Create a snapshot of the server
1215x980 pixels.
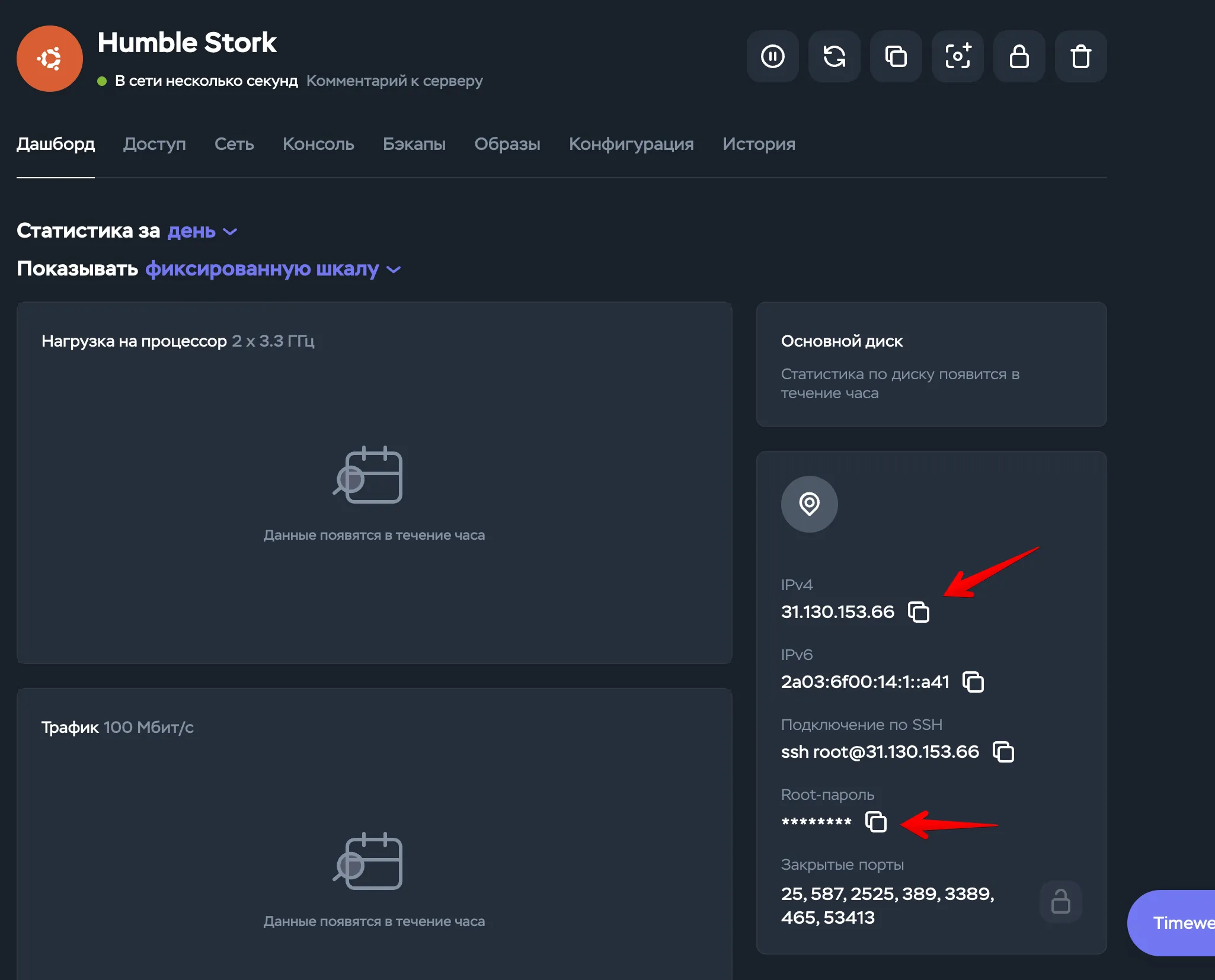[x=958, y=57]
